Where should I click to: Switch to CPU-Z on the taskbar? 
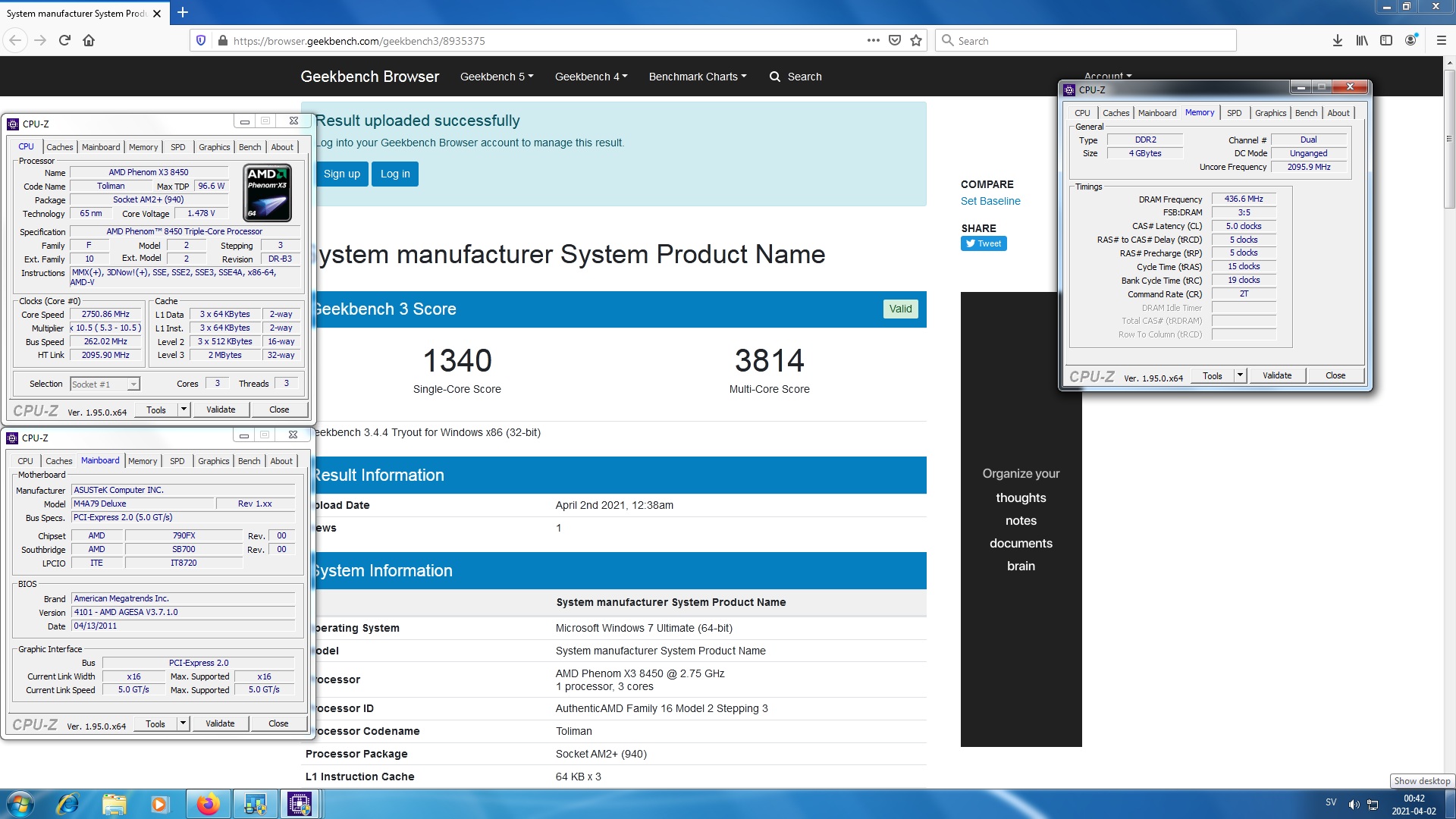tap(300, 804)
